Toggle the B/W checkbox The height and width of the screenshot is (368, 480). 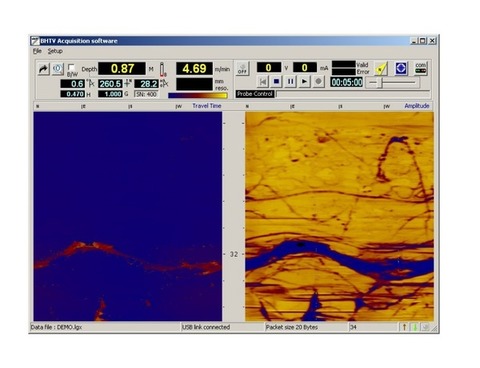[71, 67]
